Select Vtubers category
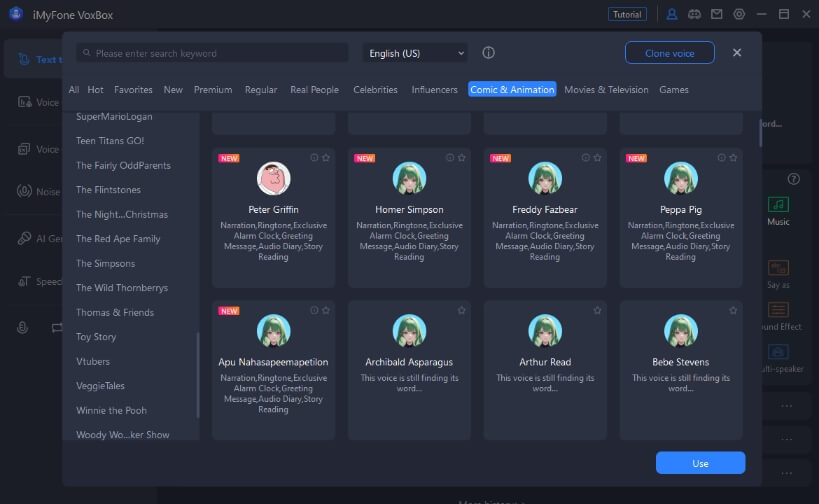Screen dimensions: 819x504 (93, 361)
